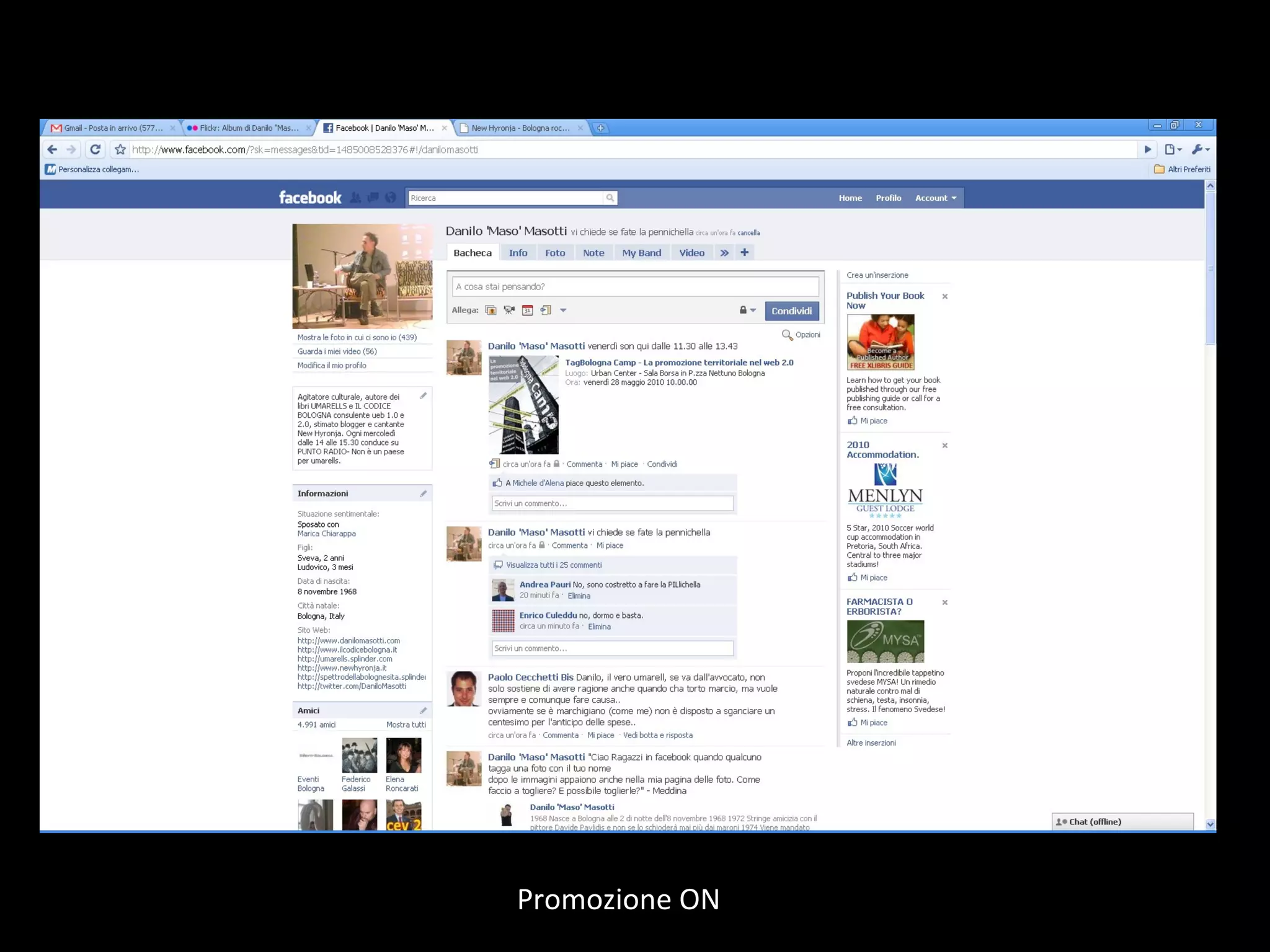The width and height of the screenshot is (1270, 952).
Task: Open the My Band tab
Action: [641, 253]
